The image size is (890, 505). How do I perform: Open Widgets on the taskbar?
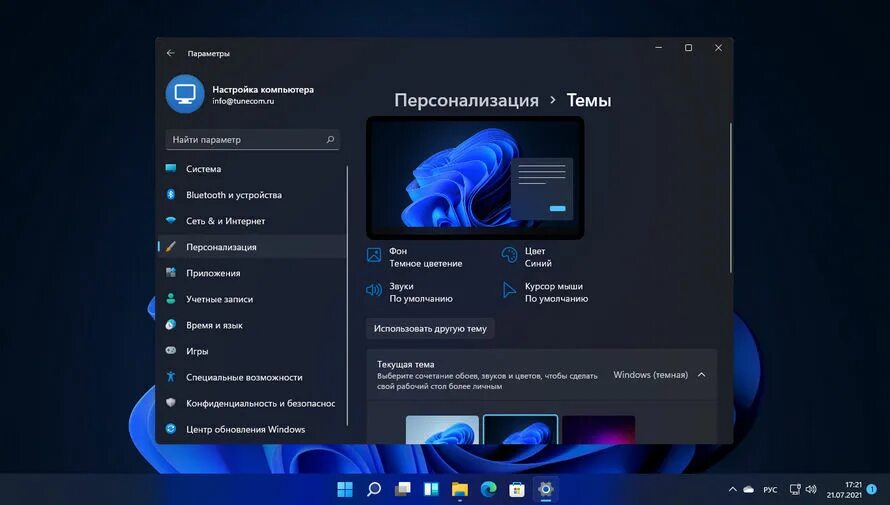pyautogui.click(x=431, y=489)
